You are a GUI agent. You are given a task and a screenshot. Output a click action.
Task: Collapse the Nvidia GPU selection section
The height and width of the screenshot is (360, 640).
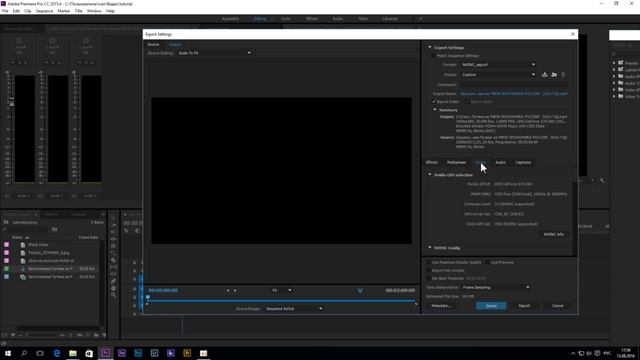click(x=430, y=175)
